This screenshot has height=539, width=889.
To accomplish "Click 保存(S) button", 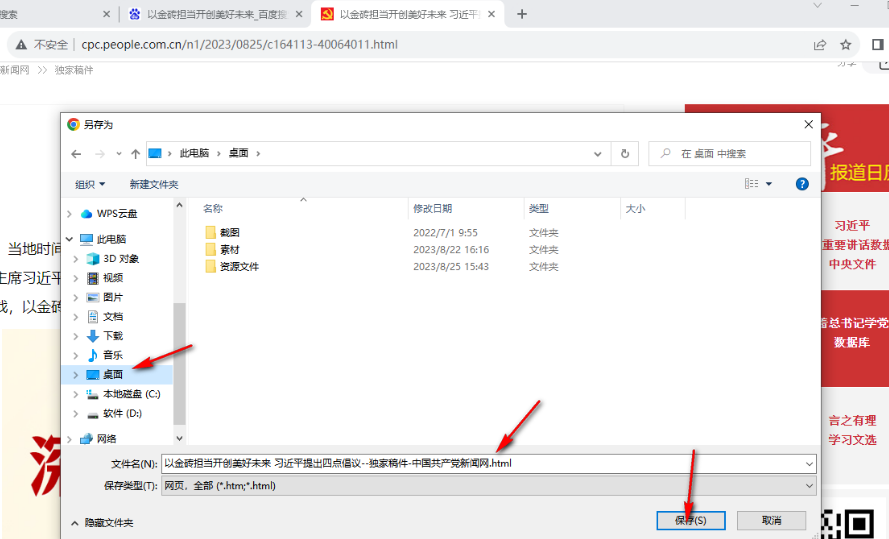I will (691, 520).
